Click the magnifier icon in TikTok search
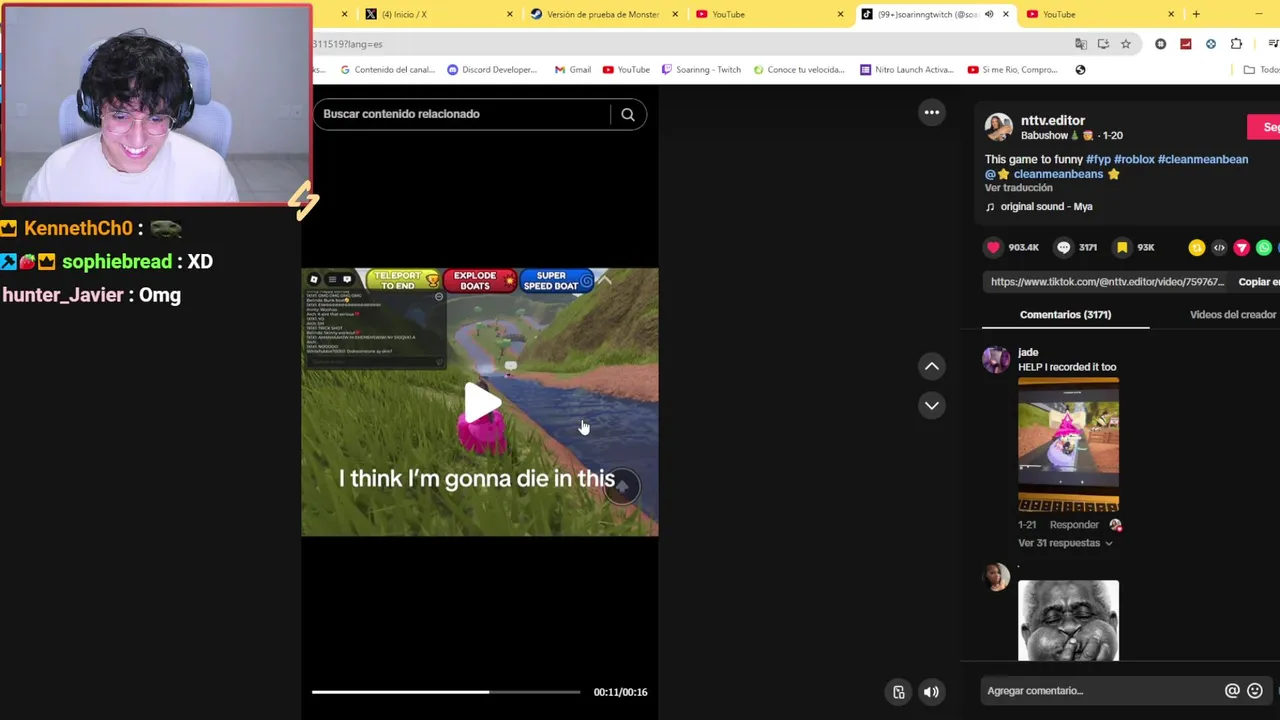The image size is (1280, 720). tap(628, 114)
